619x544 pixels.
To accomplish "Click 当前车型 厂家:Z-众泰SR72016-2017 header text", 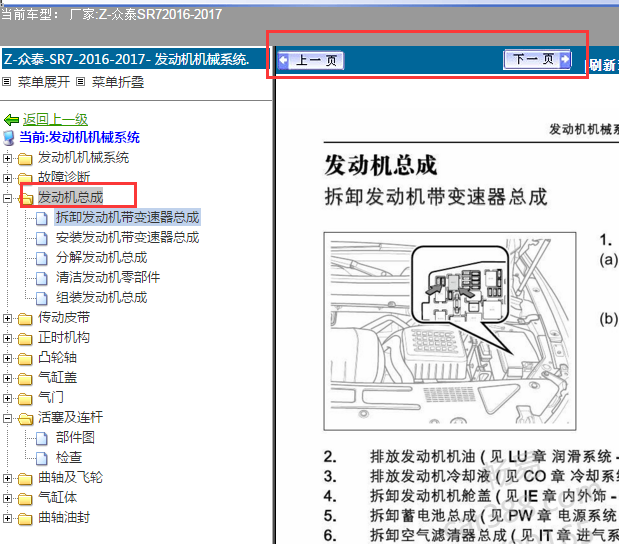I will (x=111, y=15).
